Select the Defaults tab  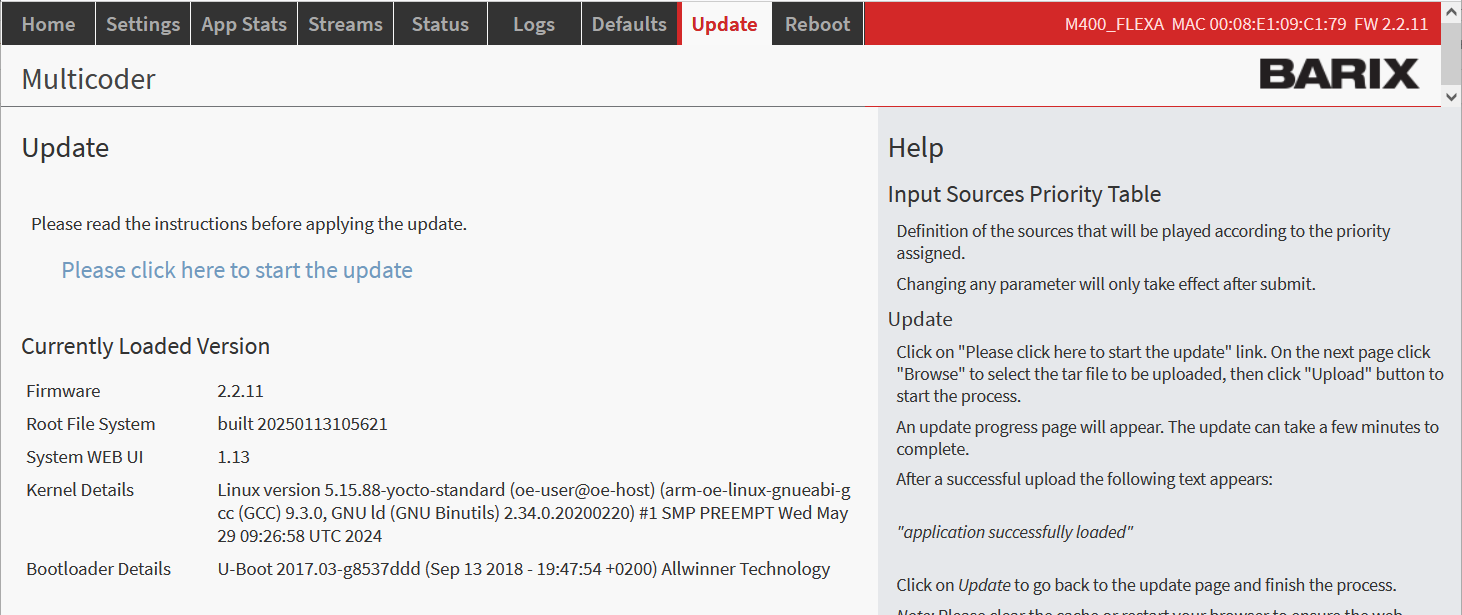[x=629, y=24]
